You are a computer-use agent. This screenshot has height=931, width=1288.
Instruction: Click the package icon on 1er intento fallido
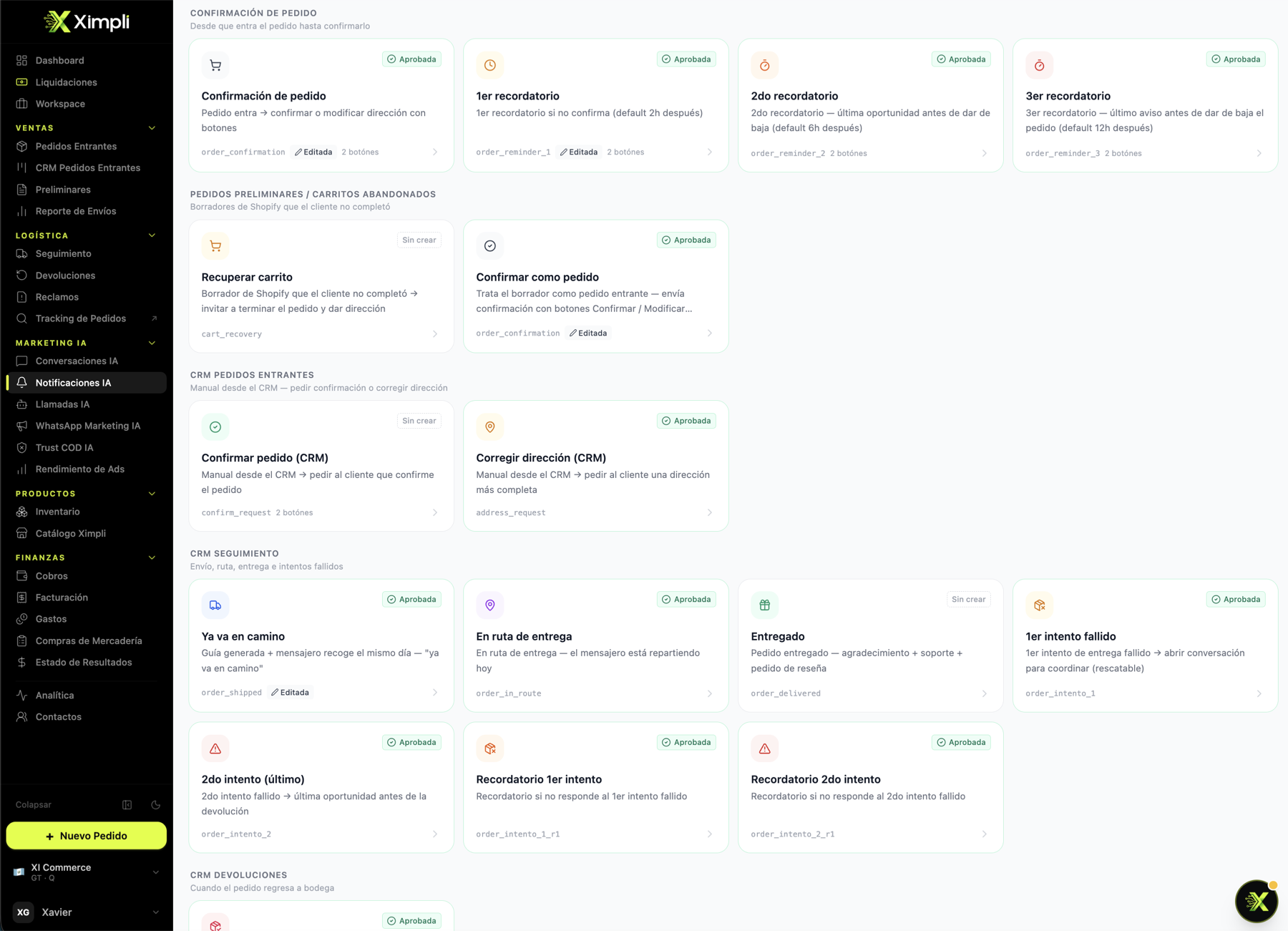pos(1040,605)
